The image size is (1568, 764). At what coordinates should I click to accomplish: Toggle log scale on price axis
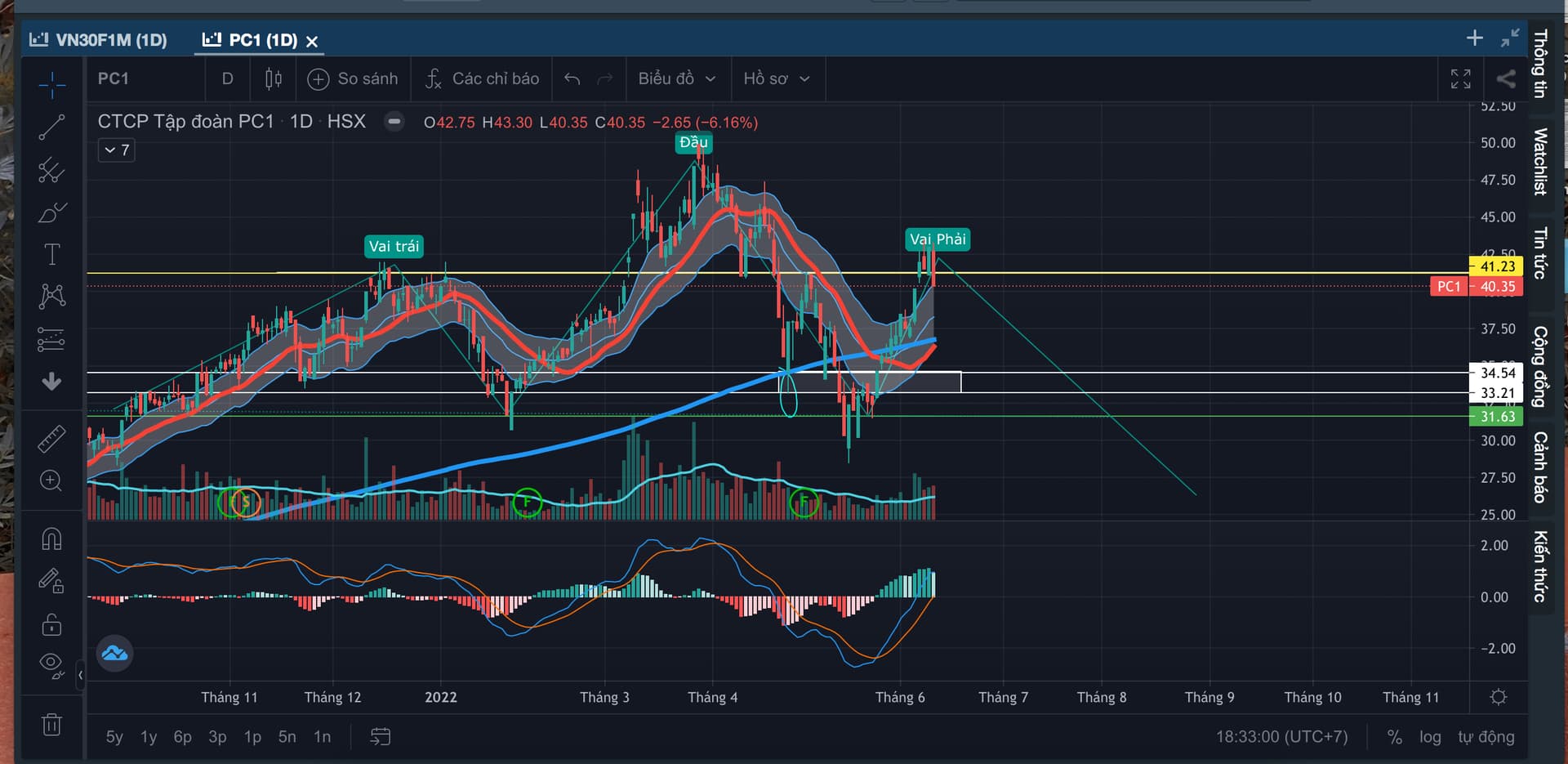coord(1430,737)
